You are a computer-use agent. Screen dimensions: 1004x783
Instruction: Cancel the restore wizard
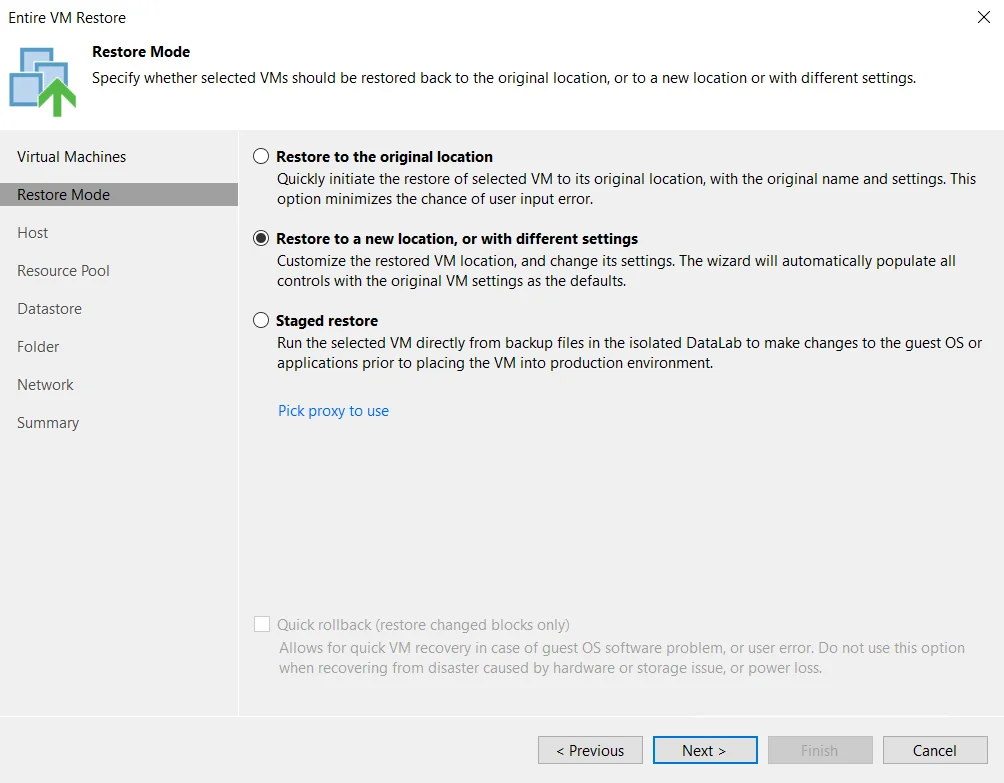(935, 750)
